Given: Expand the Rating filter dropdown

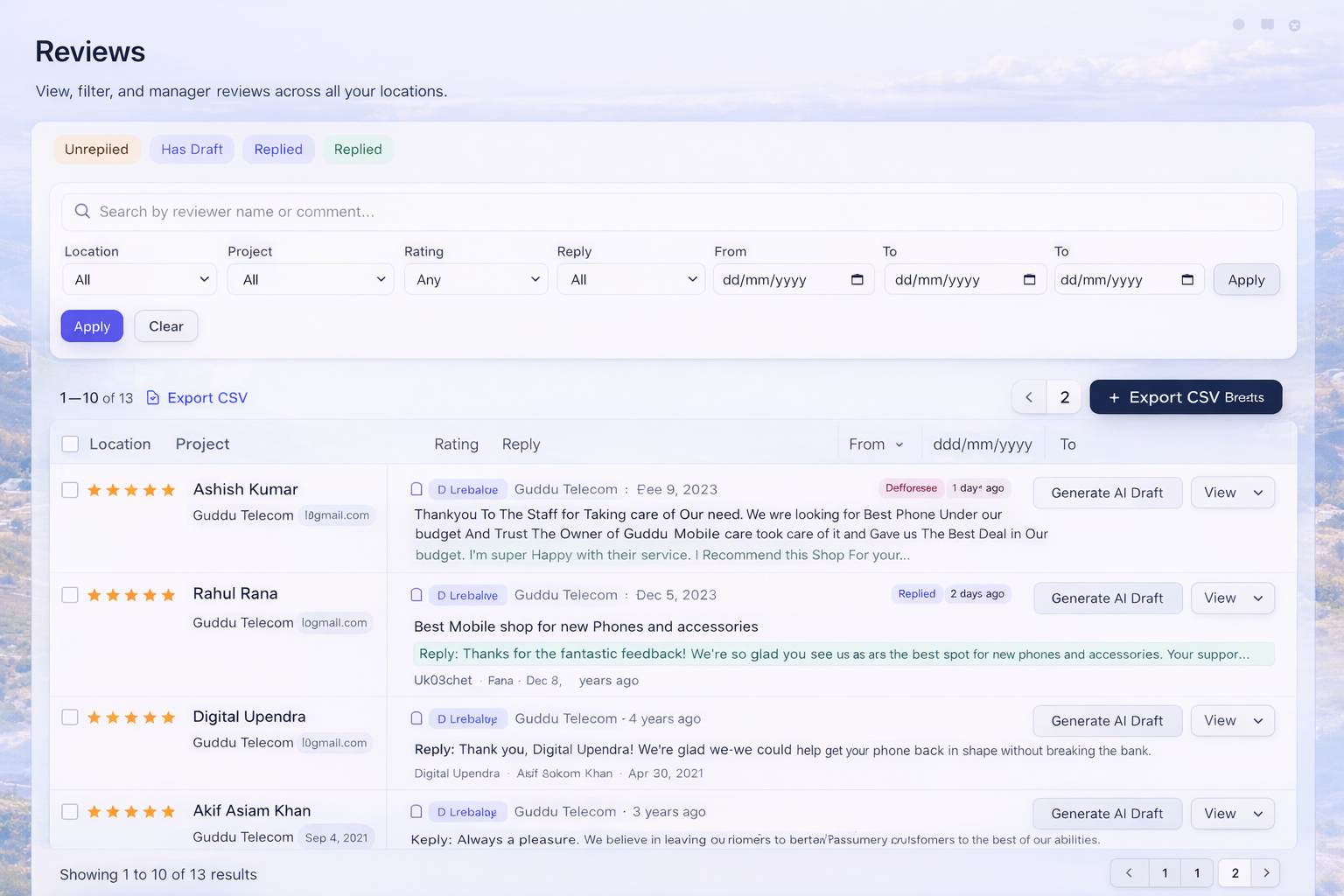Looking at the screenshot, I should pyautogui.click(x=476, y=280).
